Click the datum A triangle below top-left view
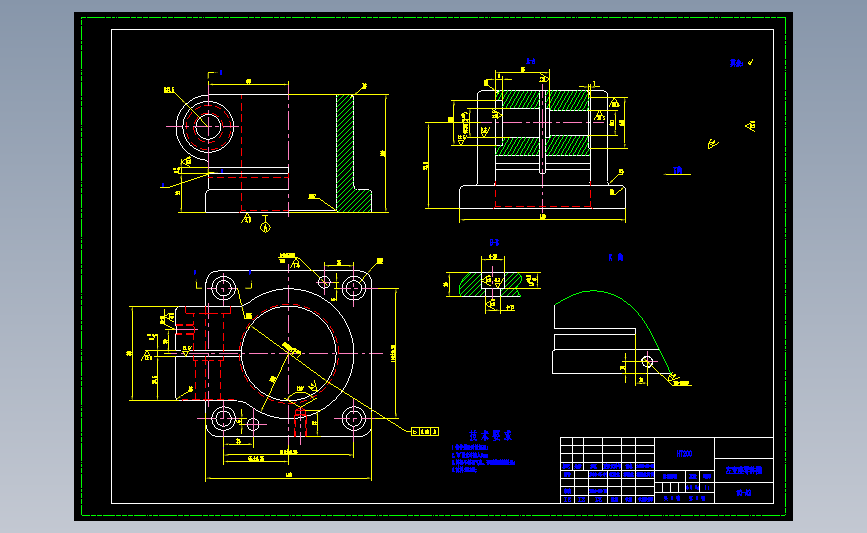This screenshot has height=533, width=867. pos(265,226)
